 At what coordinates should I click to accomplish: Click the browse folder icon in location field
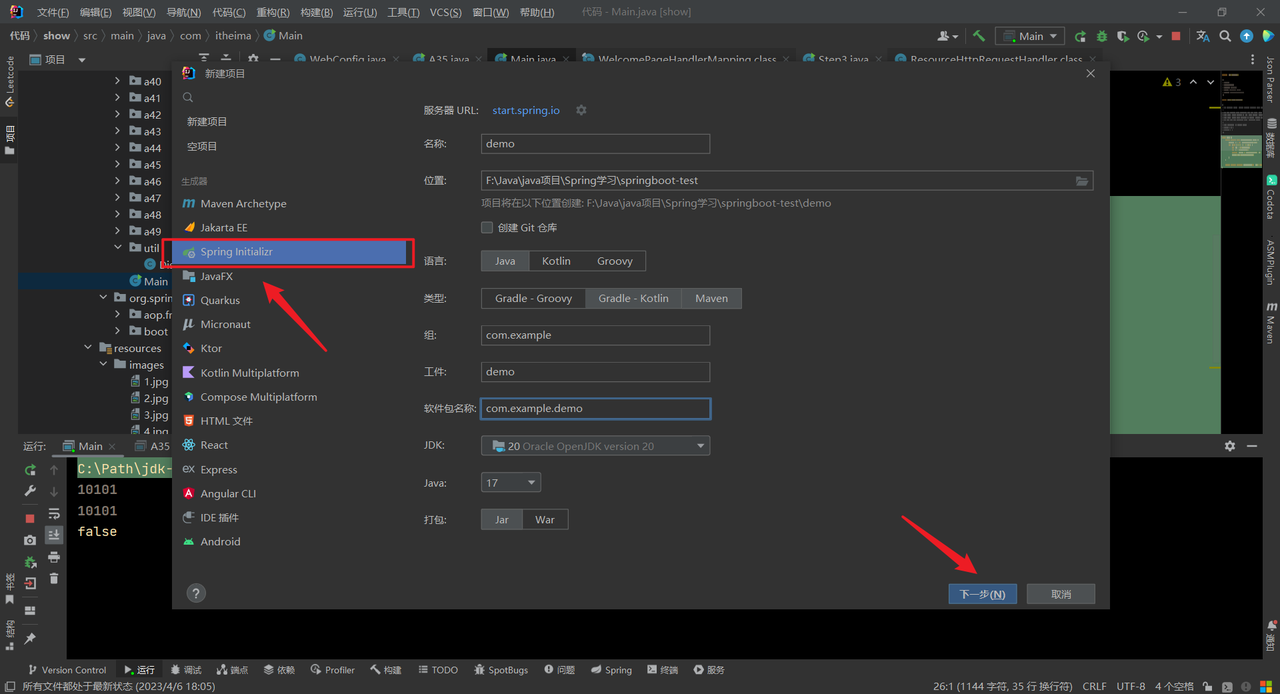click(1081, 181)
